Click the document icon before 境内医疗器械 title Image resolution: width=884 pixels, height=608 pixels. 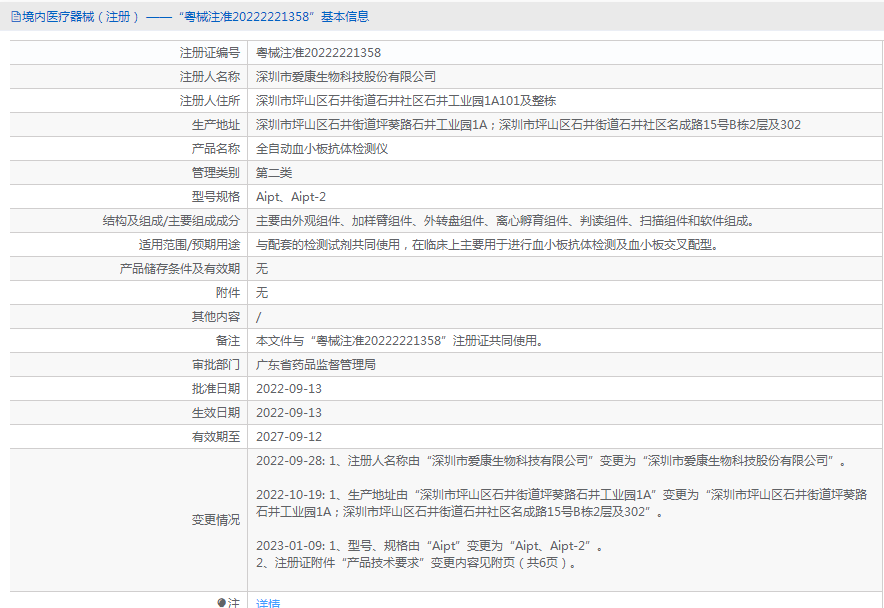(16, 17)
